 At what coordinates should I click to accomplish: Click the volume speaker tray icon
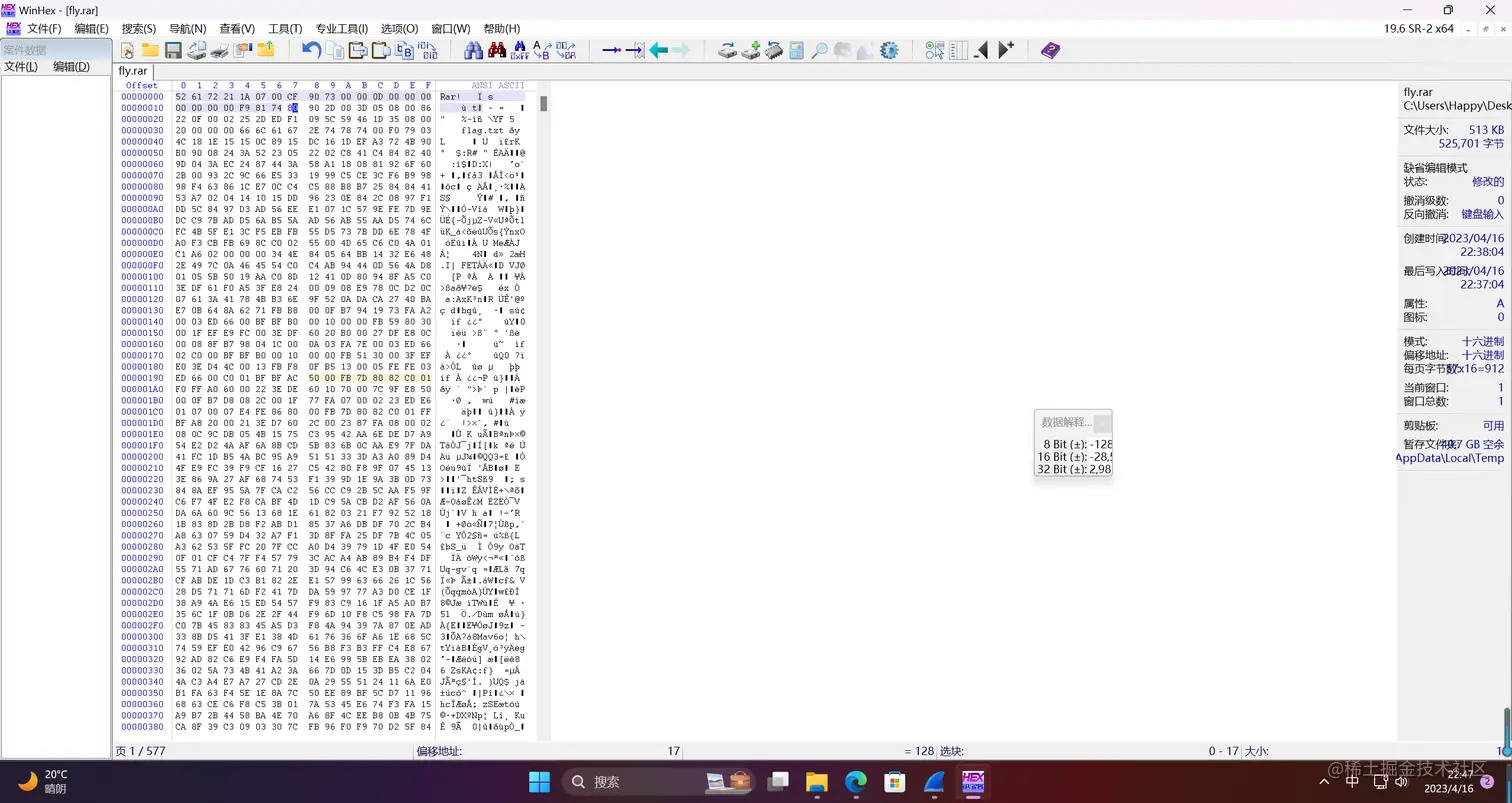tap(1400, 781)
